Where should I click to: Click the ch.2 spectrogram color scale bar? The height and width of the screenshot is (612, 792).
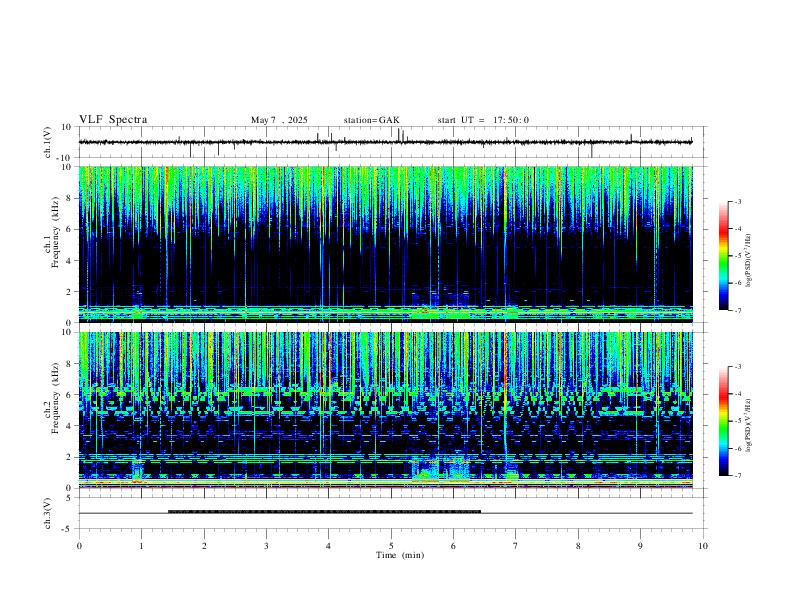pyautogui.click(x=724, y=421)
